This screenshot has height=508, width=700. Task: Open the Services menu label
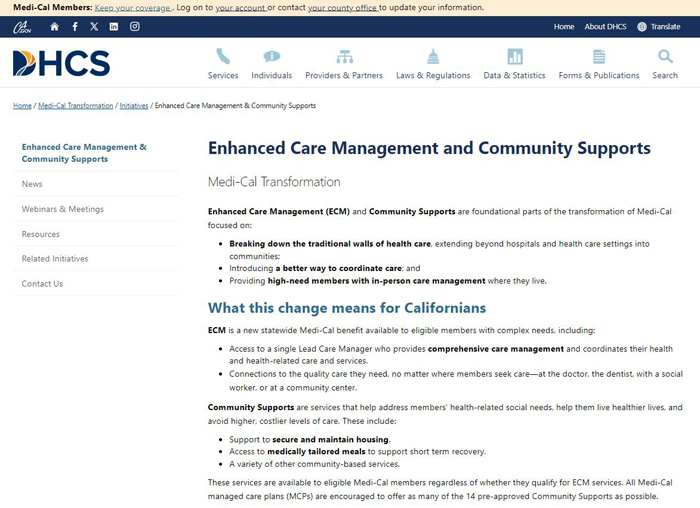click(x=223, y=75)
